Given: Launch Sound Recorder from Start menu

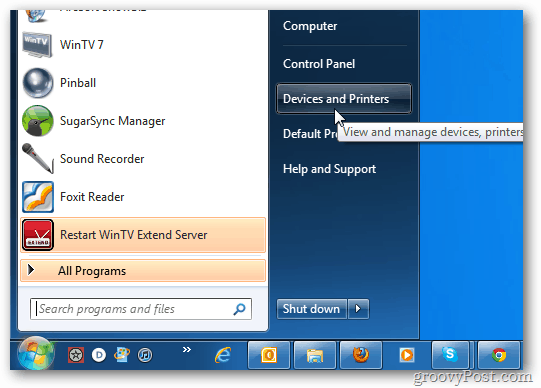Looking at the screenshot, I should pos(143,159).
